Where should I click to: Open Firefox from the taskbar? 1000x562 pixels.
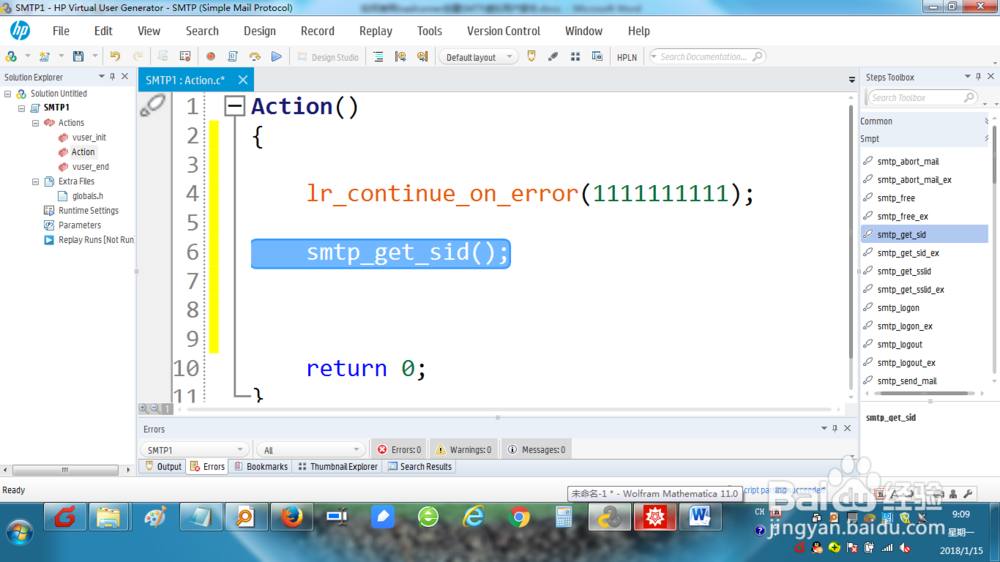(291, 517)
